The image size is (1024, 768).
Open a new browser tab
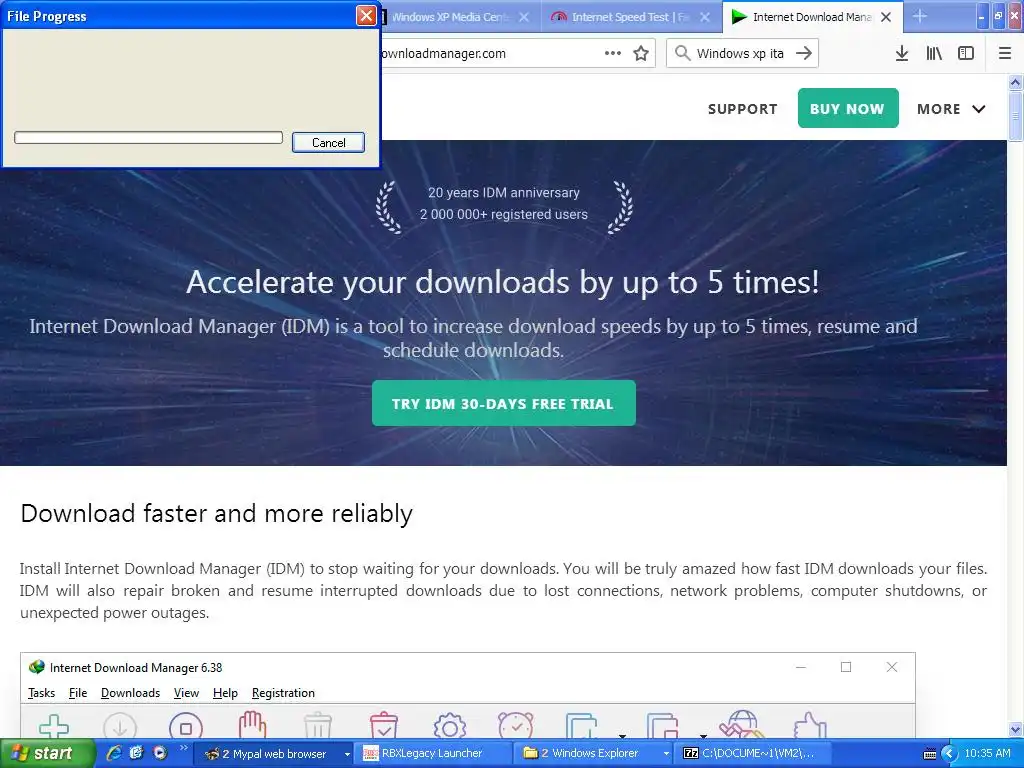pyautogui.click(x=920, y=16)
